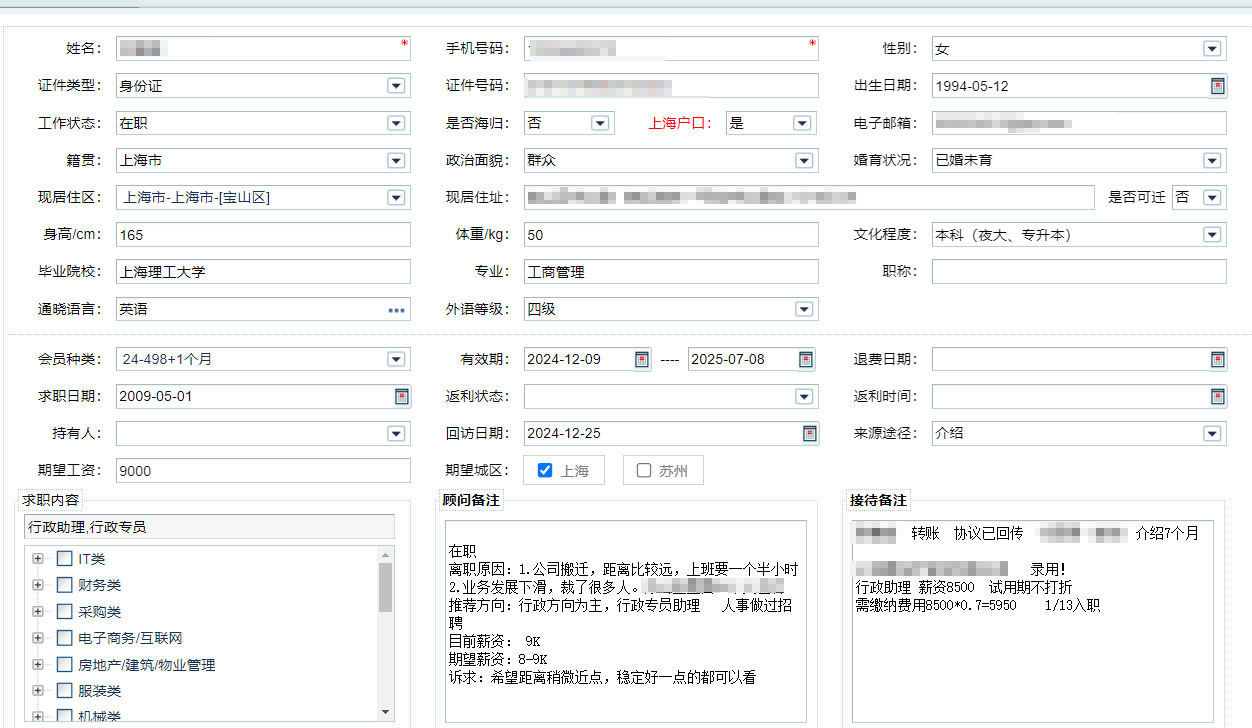Open the 婚育状况 dropdown showing 已婚未育
The width and height of the screenshot is (1252, 728).
(x=1212, y=160)
